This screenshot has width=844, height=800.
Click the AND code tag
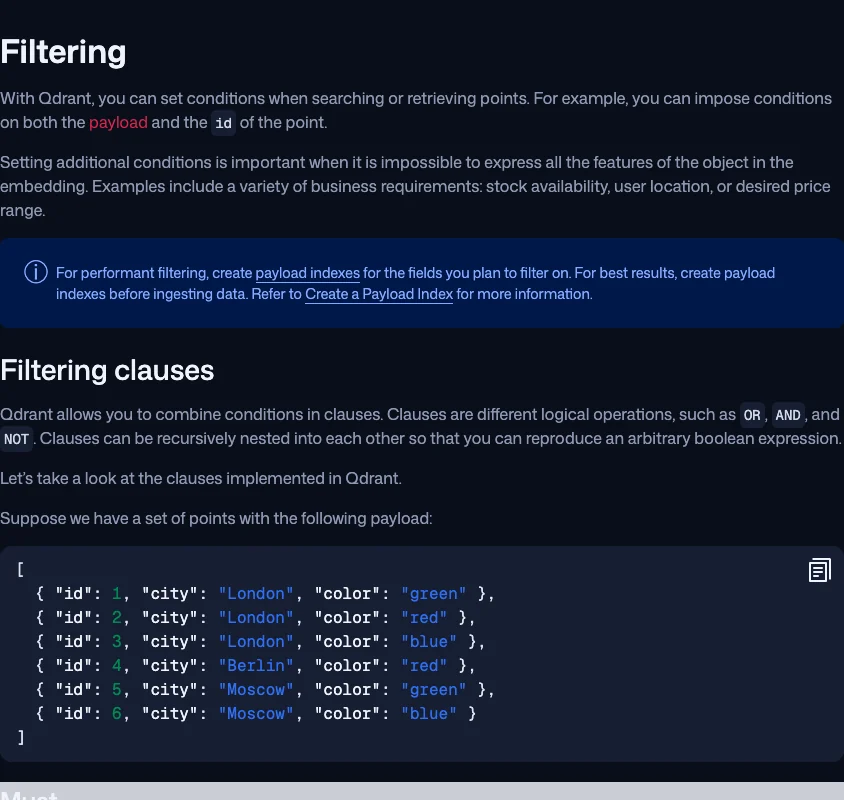(788, 415)
